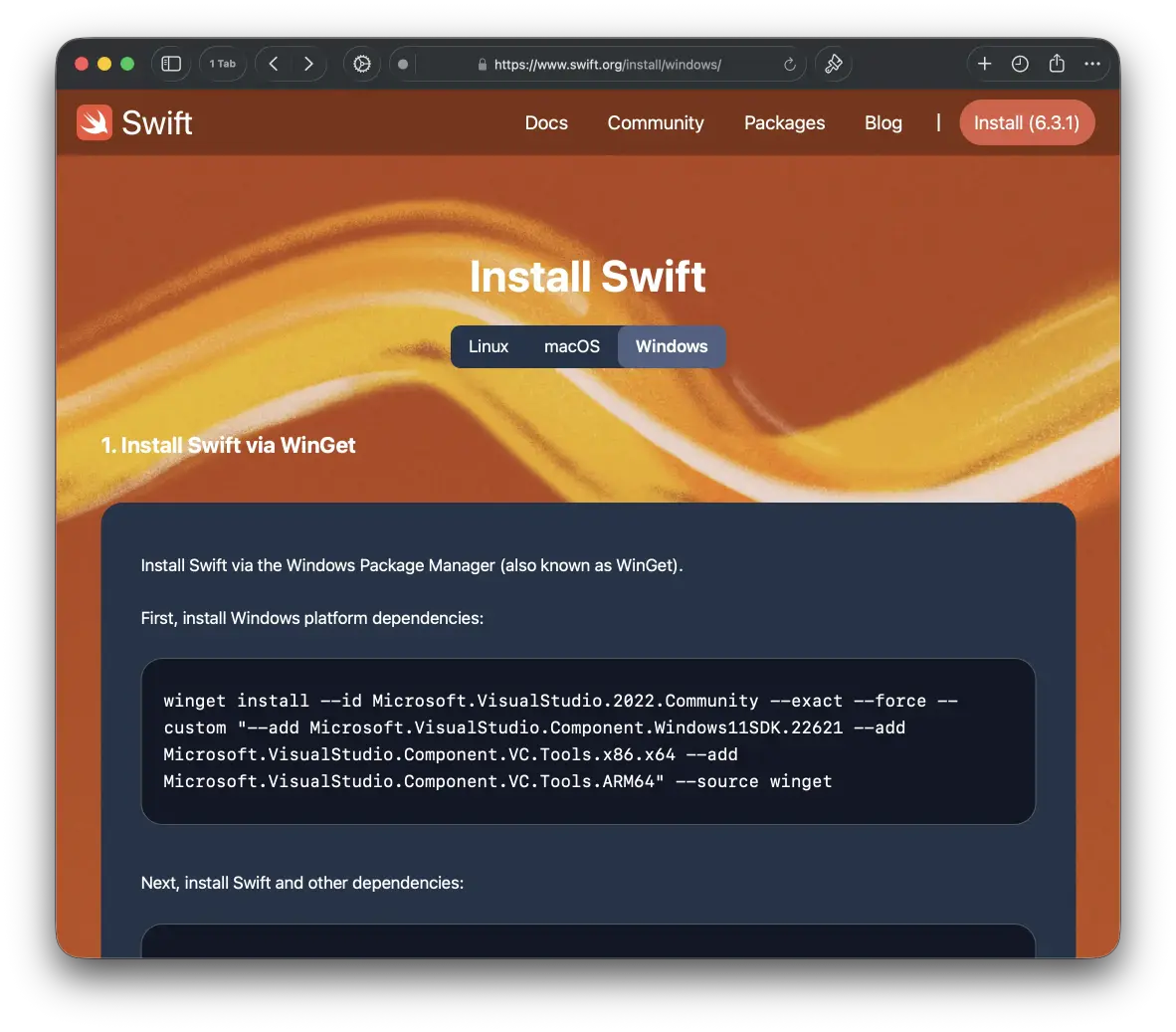Open the history clock icon
The width and height of the screenshot is (1176, 1032).
1020,64
